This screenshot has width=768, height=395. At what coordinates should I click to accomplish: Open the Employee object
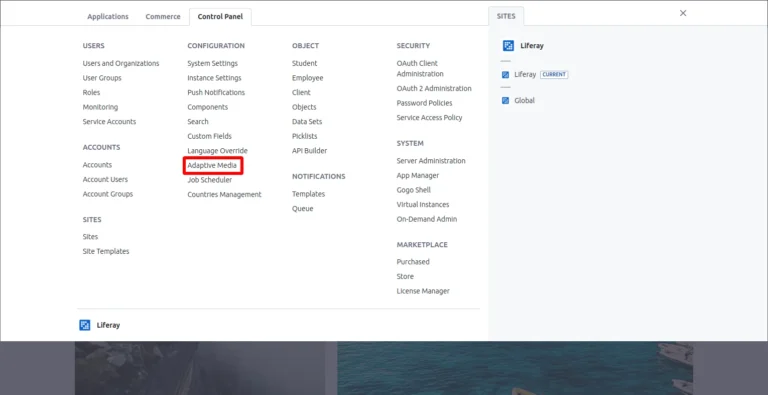pos(308,78)
